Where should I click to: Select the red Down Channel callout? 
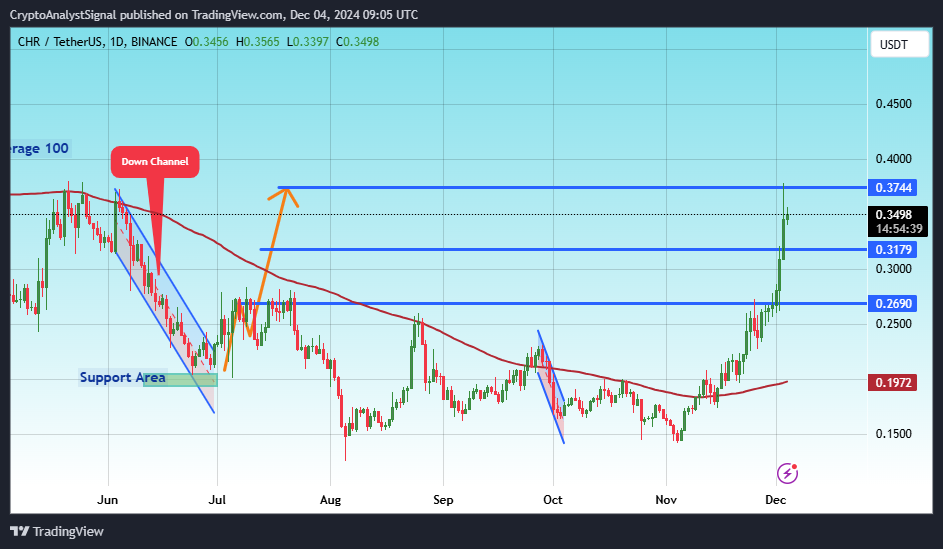[155, 162]
